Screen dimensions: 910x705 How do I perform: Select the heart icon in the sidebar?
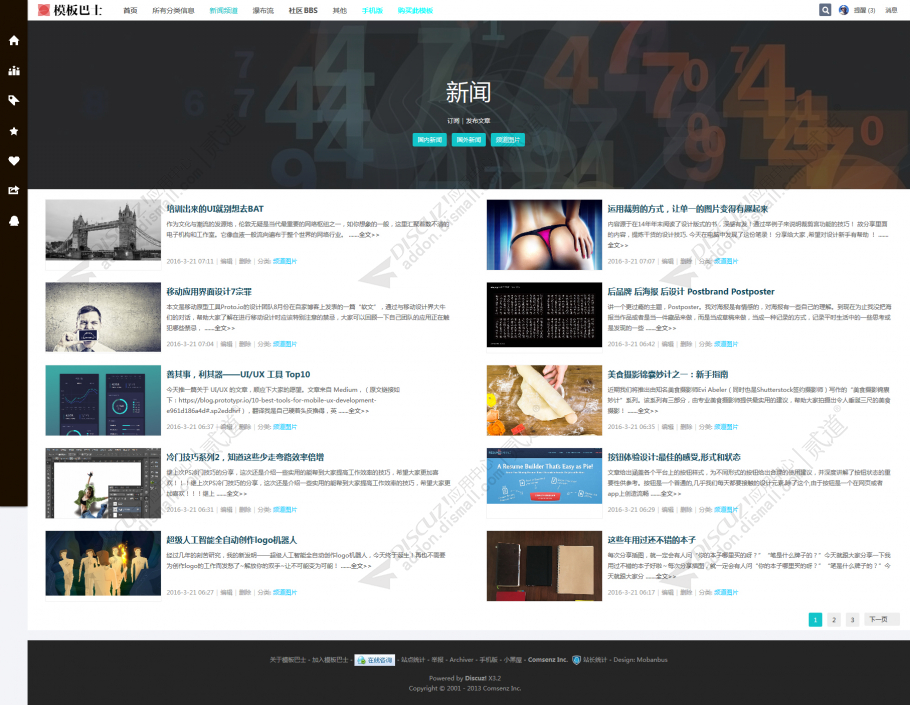click(14, 161)
